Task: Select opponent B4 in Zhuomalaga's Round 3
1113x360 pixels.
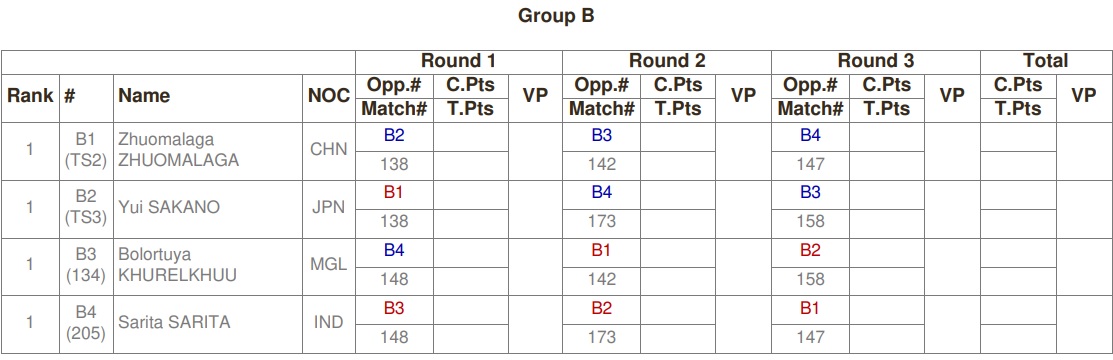Action: coord(810,136)
